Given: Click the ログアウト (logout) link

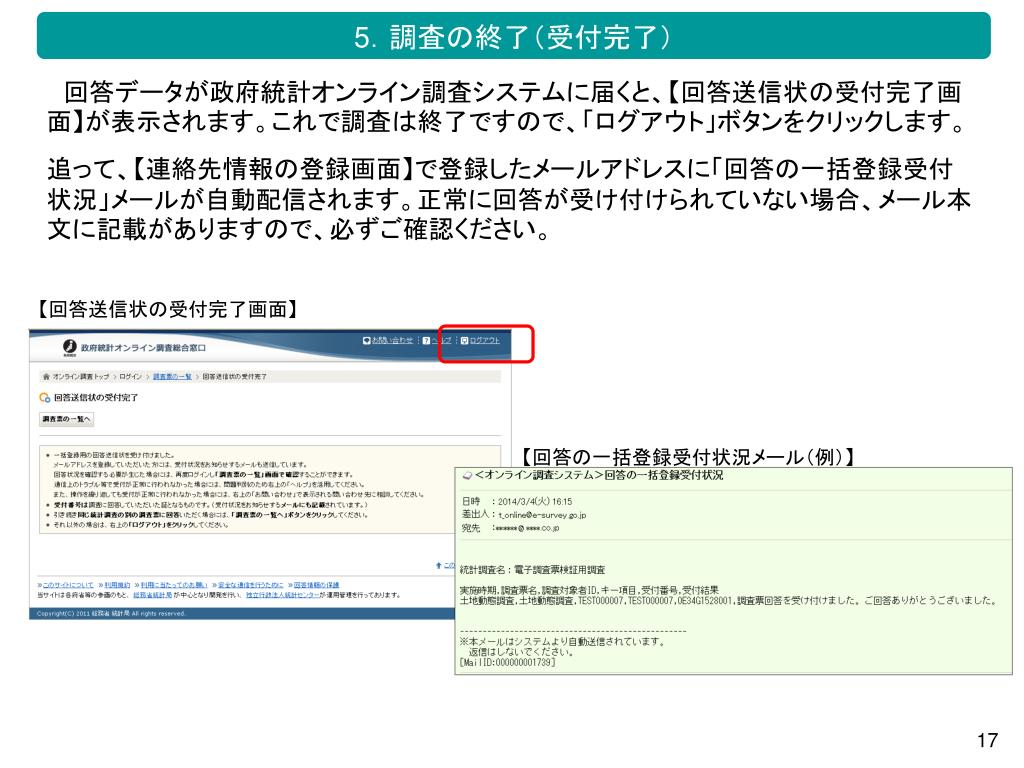Looking at the screenshot, I should coord(485,340).
